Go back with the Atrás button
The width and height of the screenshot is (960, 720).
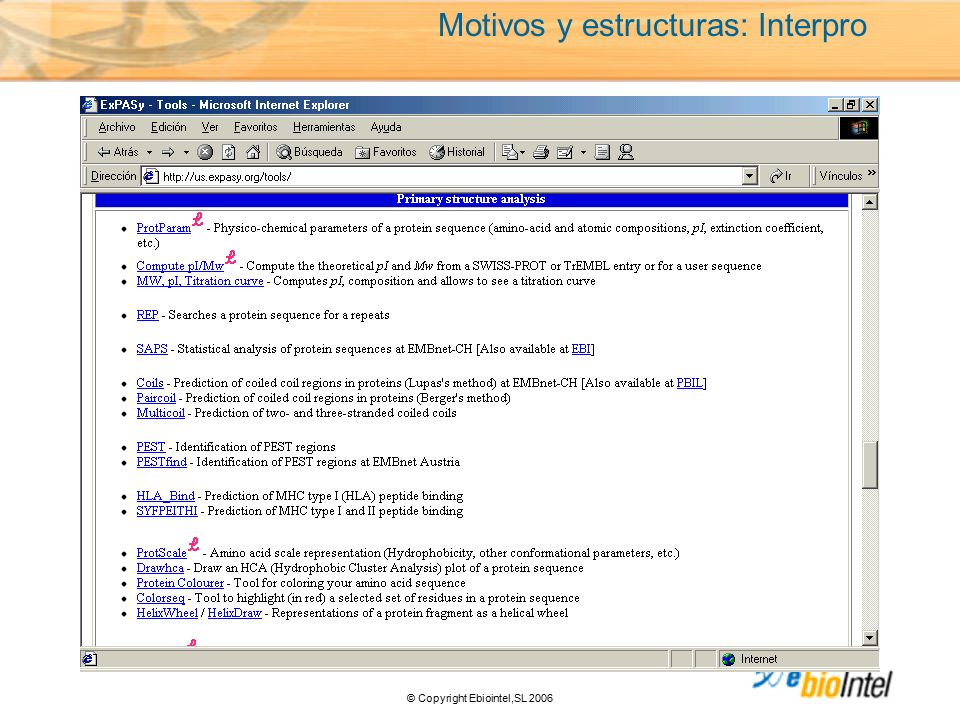coord(118,152)
